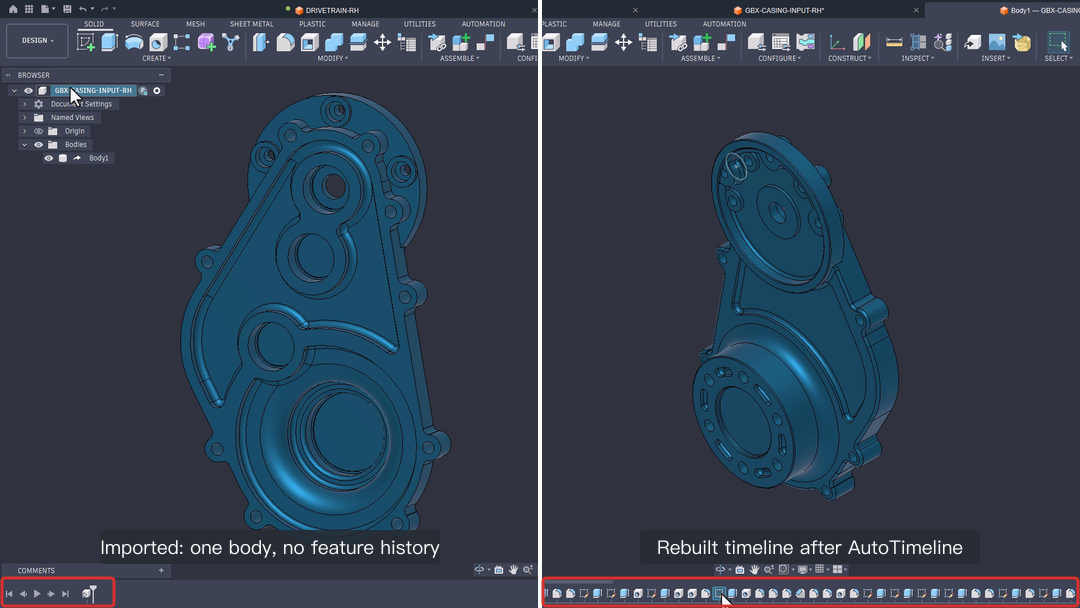The width and height of the screenshot is (1080, 608).
Task: Collapse Bodies folder
Action: (x=25, y=145)
